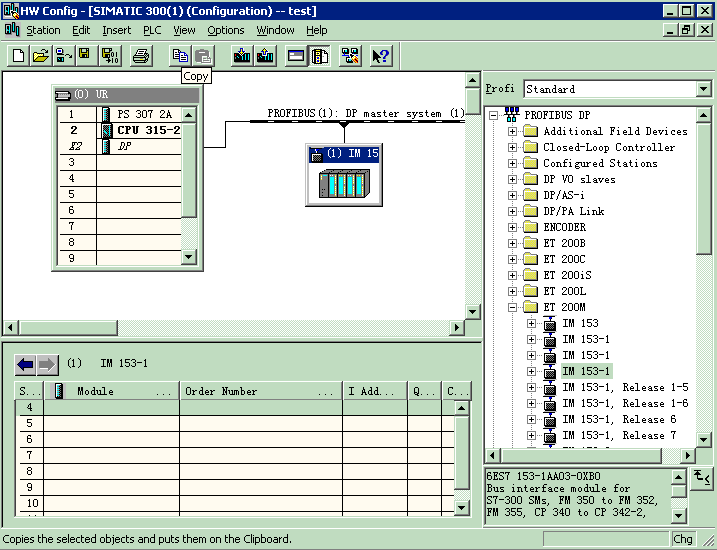Click the catalog tree scroll down arrow
The image size is (717, 550).
point(703,439)
